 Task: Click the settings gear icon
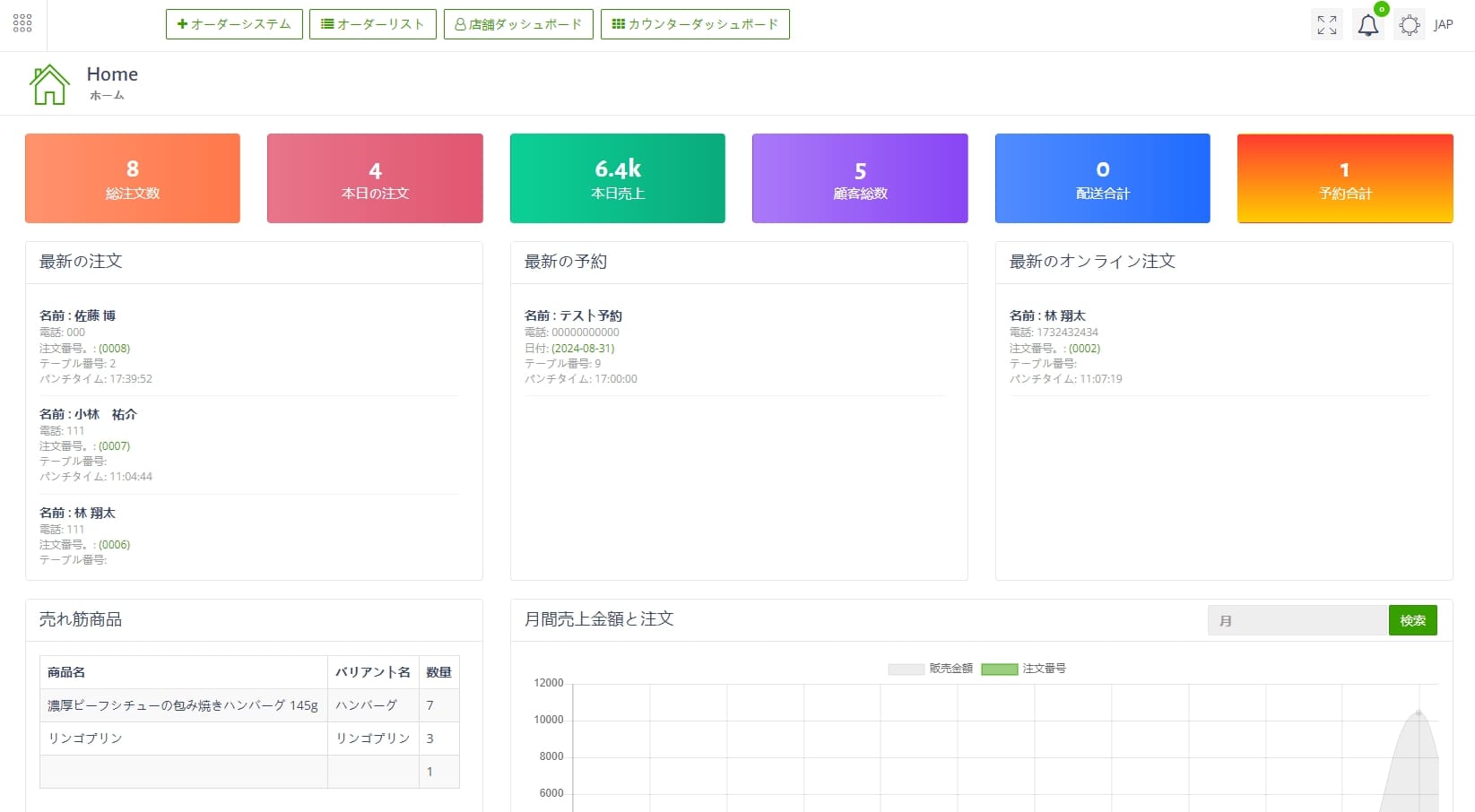pos(1409,25)
